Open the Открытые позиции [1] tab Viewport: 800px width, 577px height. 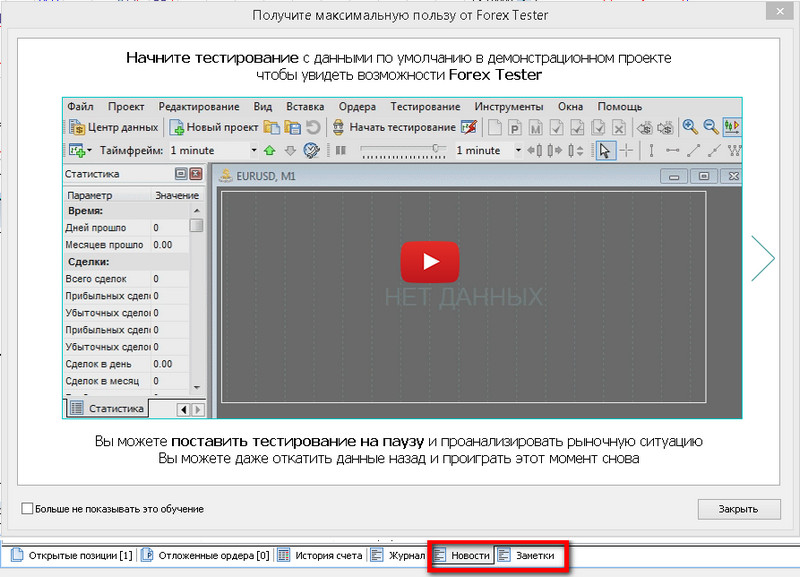pyautogui.click(x=71, y=555)
